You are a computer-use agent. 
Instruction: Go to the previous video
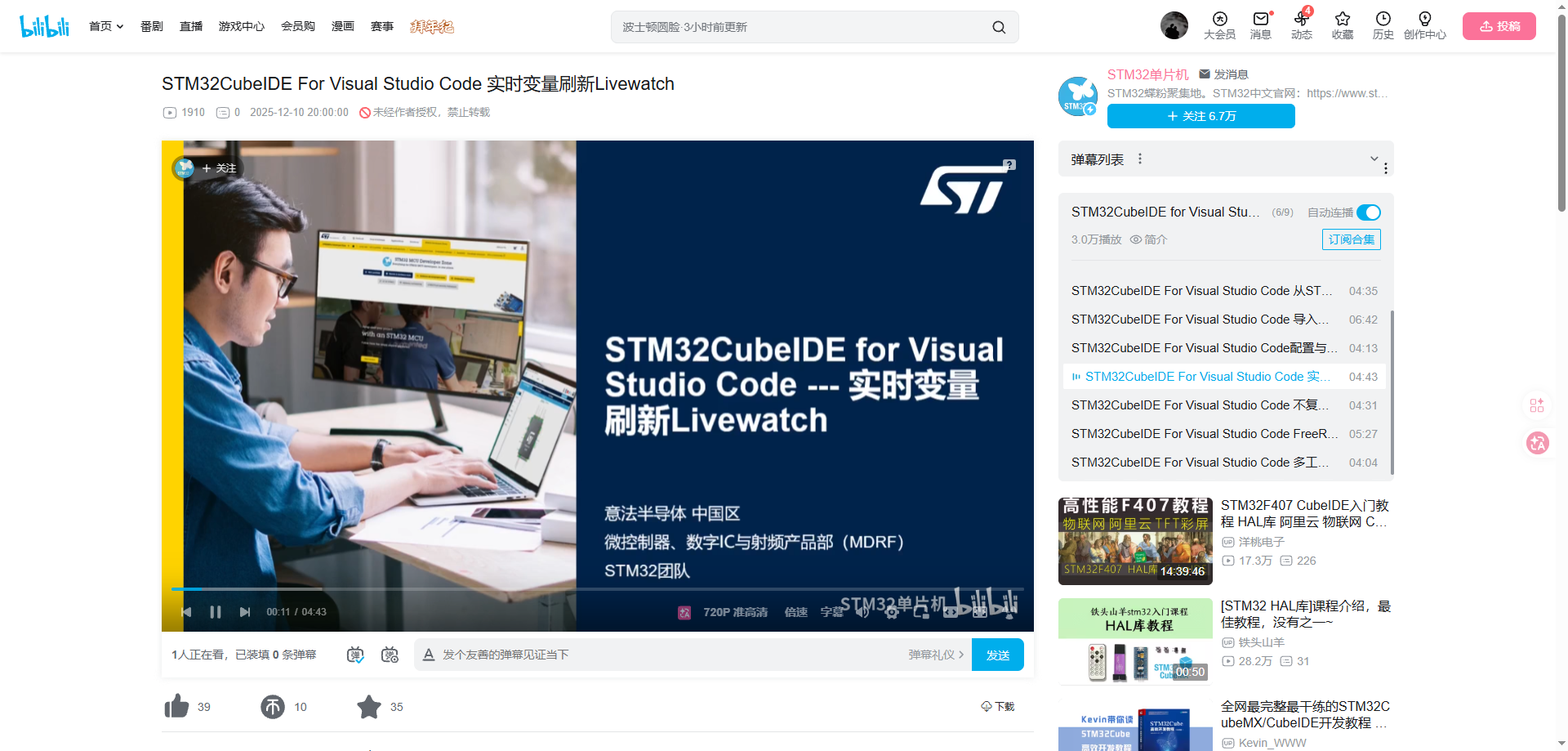(x=186, y=612)
